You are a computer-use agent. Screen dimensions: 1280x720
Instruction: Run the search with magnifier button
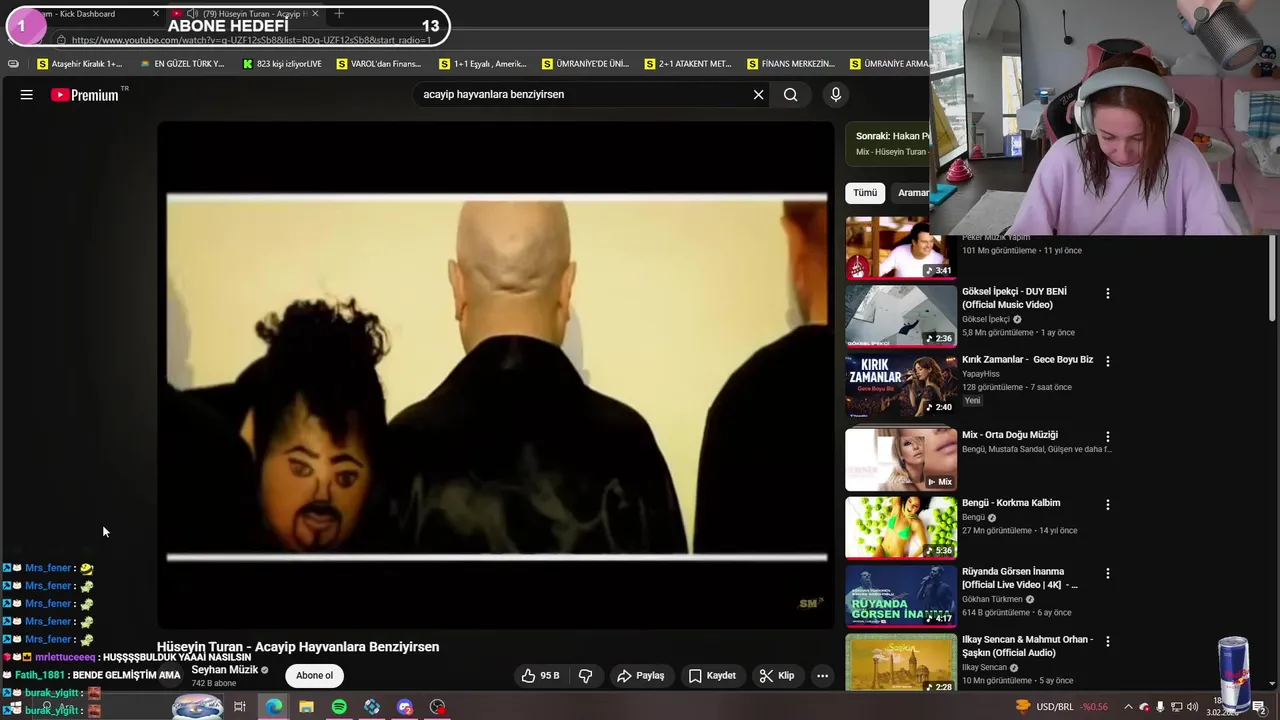point(790,95)
